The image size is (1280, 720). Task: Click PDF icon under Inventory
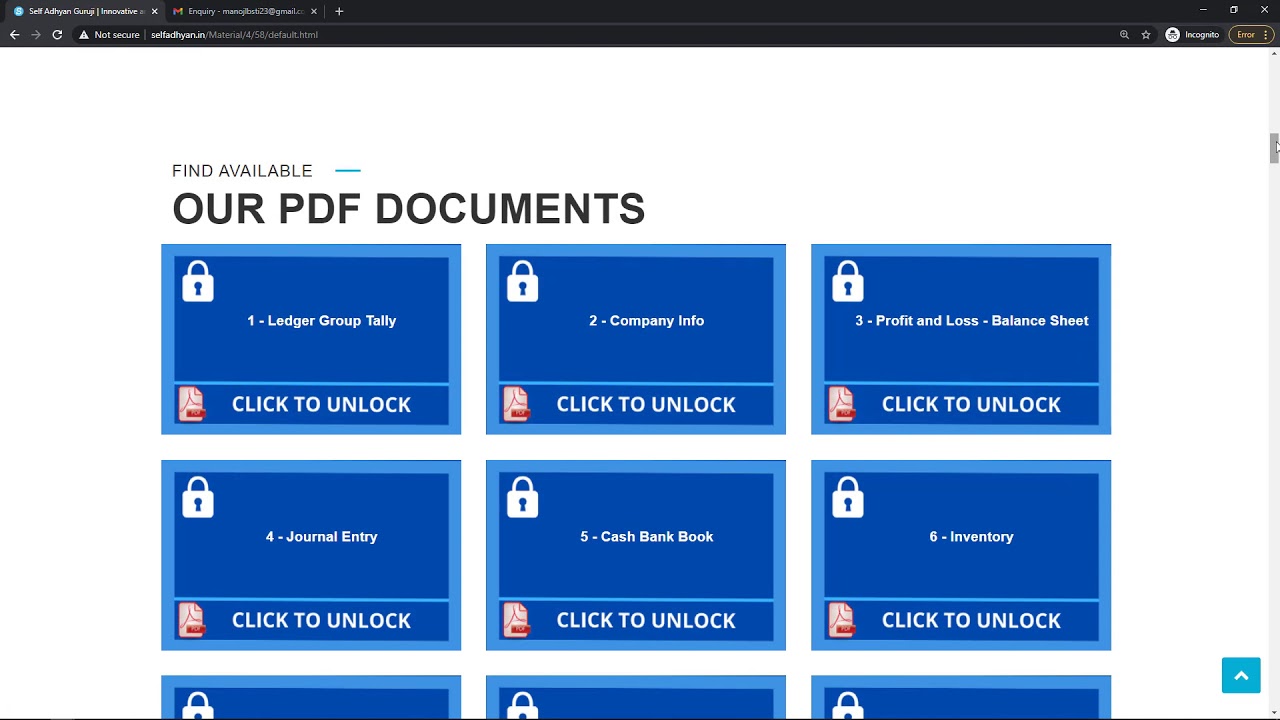click(841, 620)
